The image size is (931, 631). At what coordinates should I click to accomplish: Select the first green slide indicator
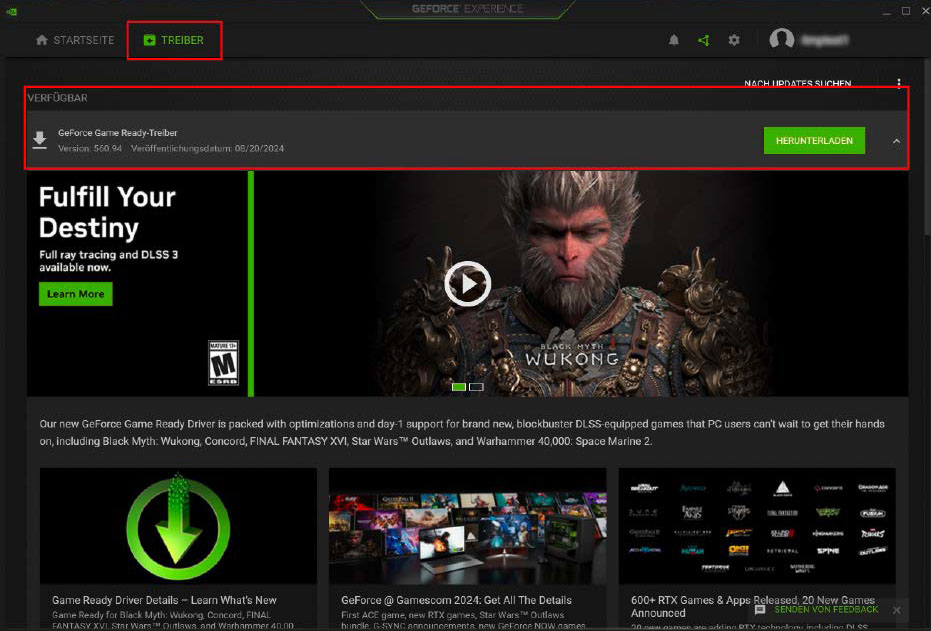(x=459, y=386)
